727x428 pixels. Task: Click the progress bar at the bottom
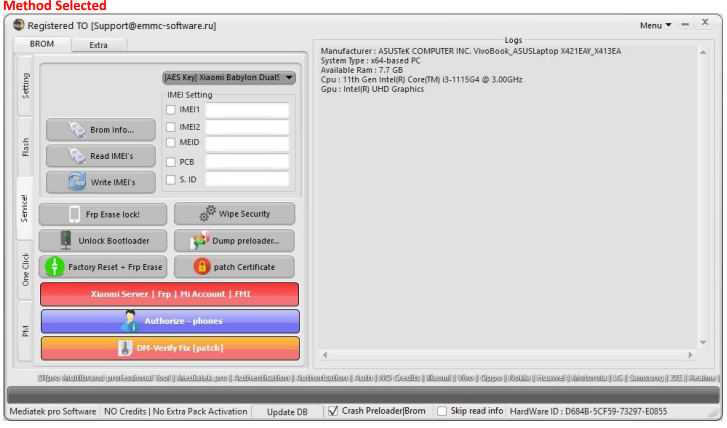tap(363, 395)
